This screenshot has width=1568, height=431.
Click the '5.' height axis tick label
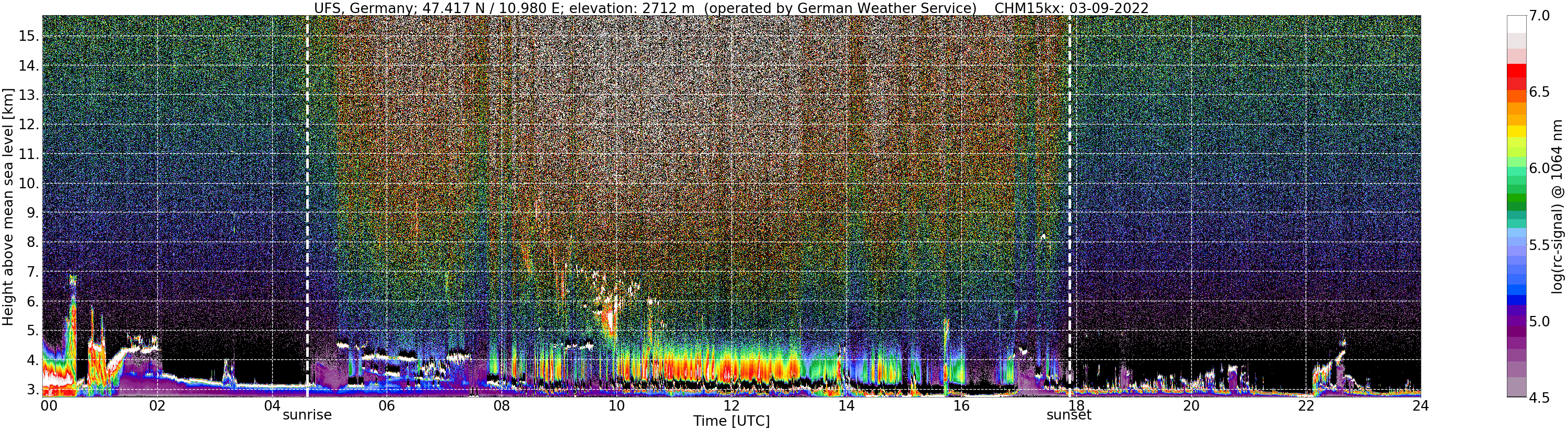point(33,331)
